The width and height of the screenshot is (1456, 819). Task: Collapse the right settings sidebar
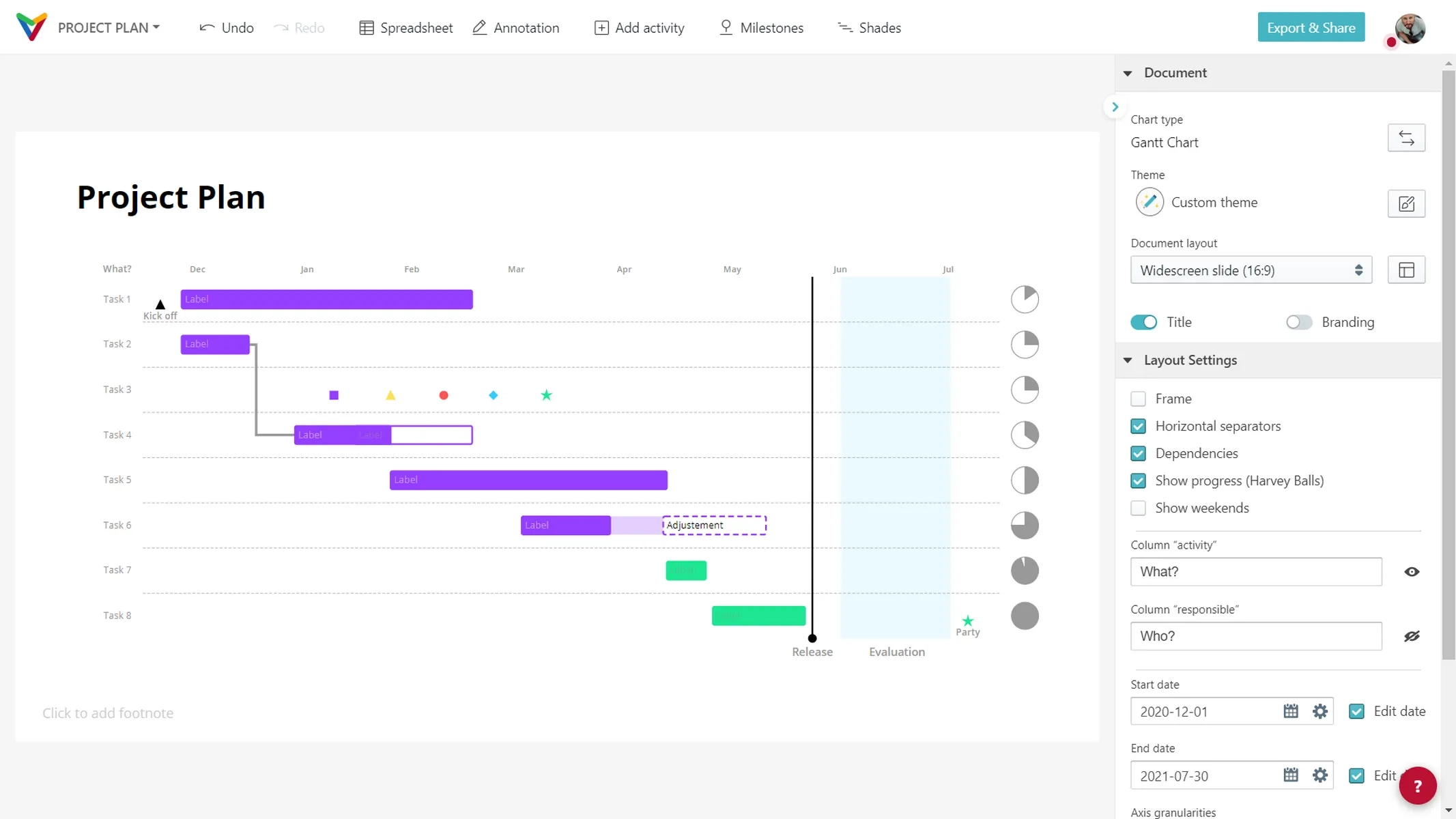tap(1114, 106)
